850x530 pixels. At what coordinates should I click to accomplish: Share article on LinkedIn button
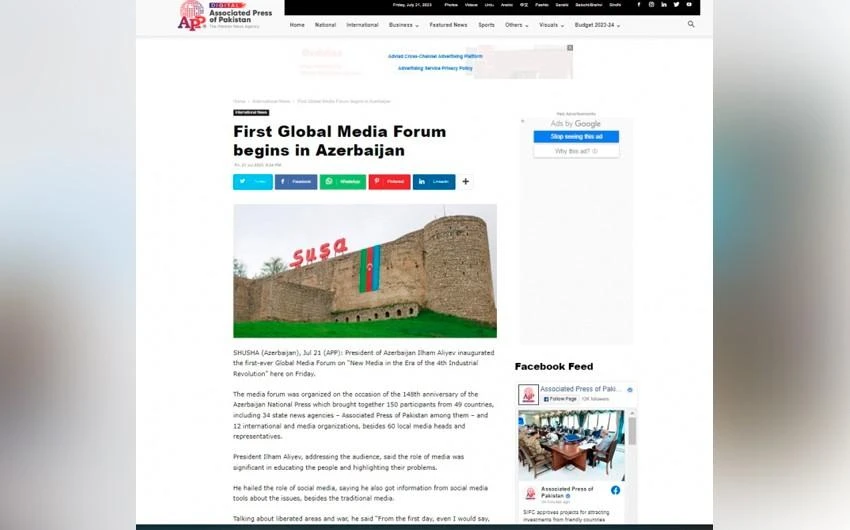(x=434, y=182)
